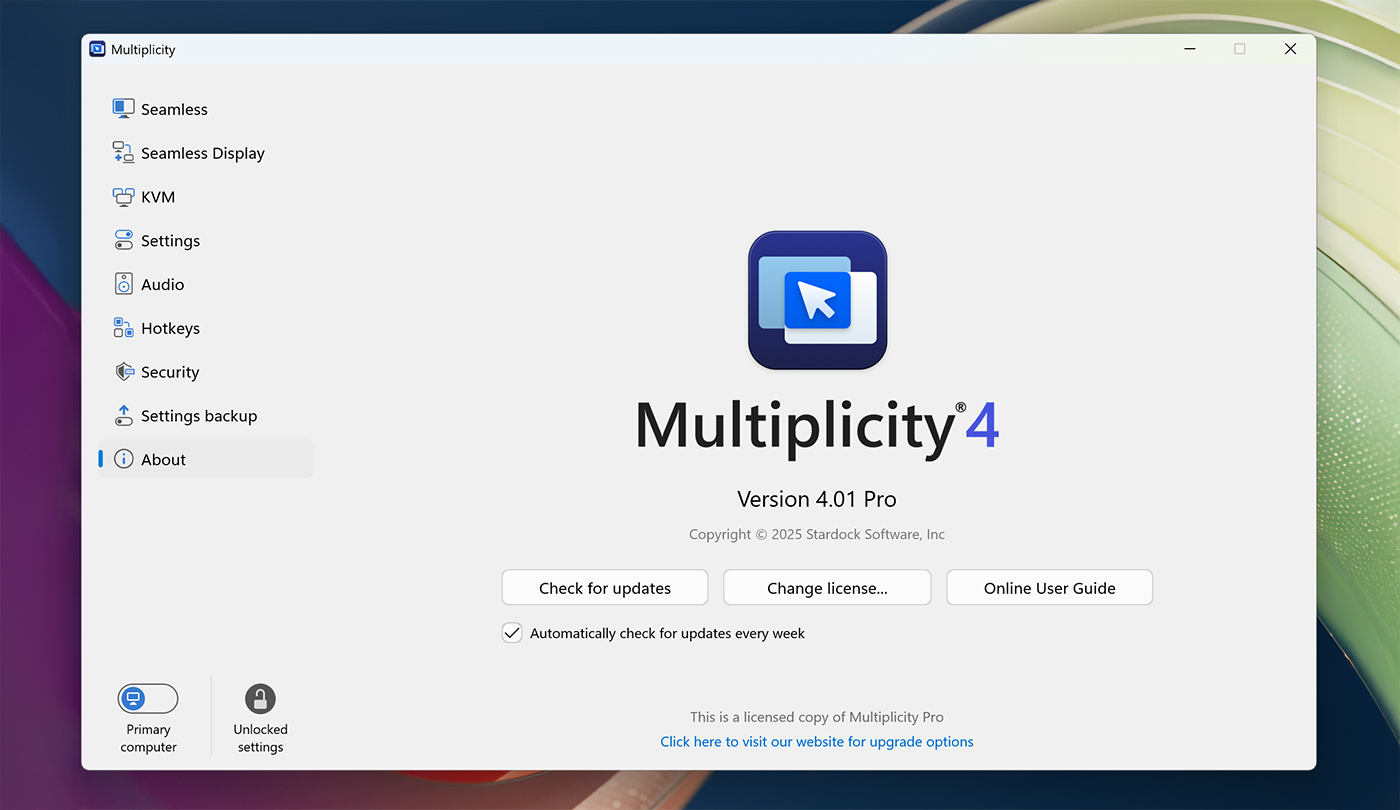Click the Security shield icon

[x=122, y=371]
